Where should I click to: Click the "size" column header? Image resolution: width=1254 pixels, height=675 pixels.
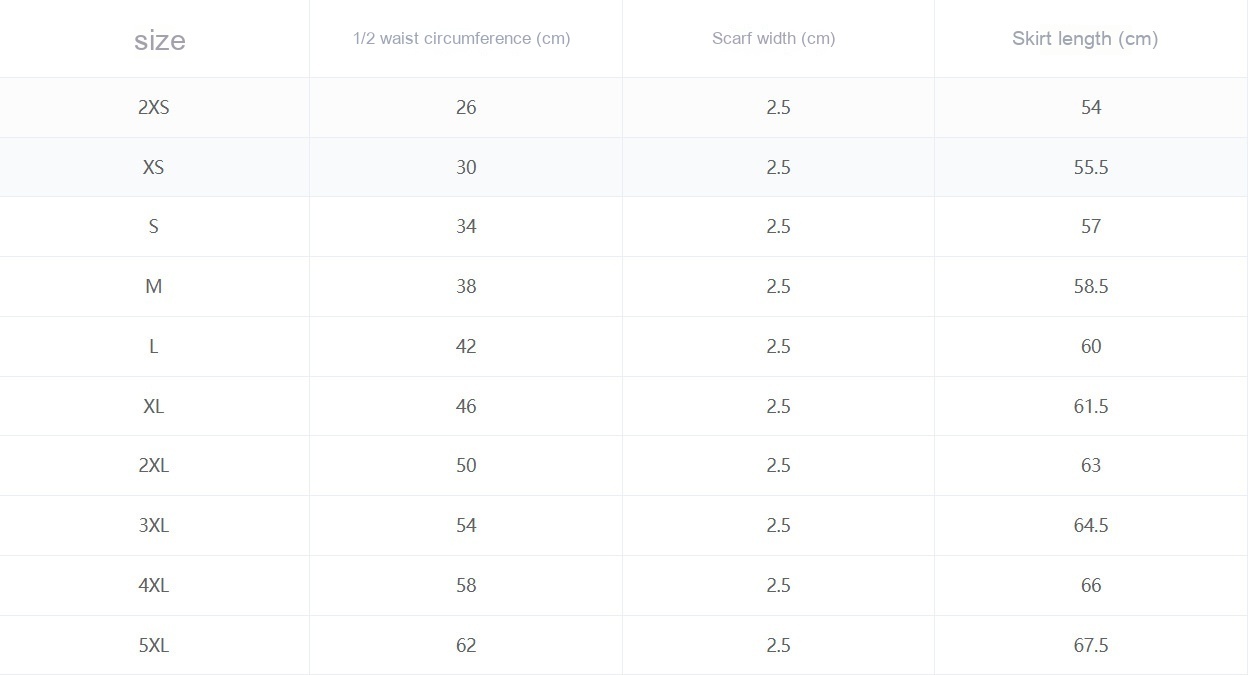160,40
